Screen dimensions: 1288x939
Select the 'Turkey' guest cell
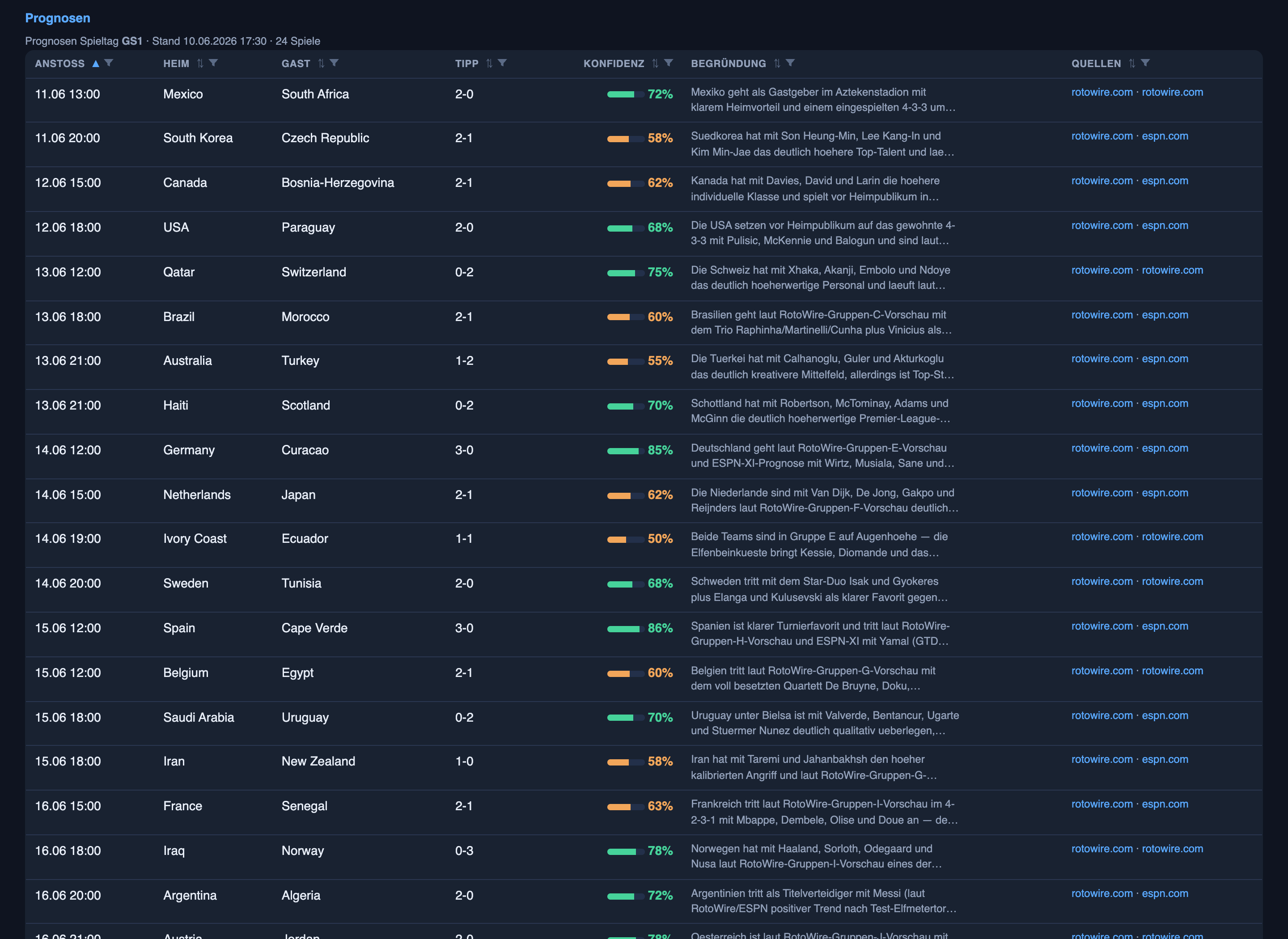[x=300, y=361]
